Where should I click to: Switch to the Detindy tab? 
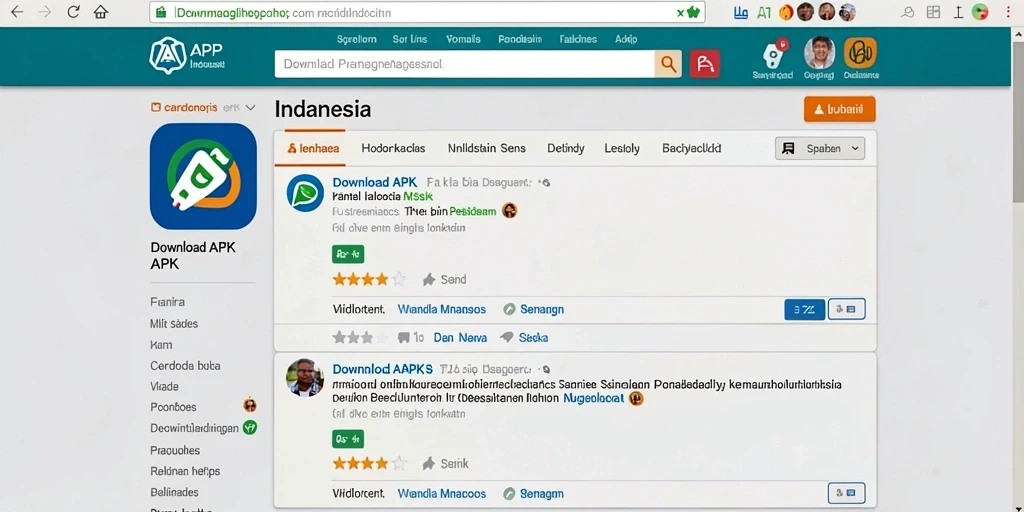[x=566, y=148]
